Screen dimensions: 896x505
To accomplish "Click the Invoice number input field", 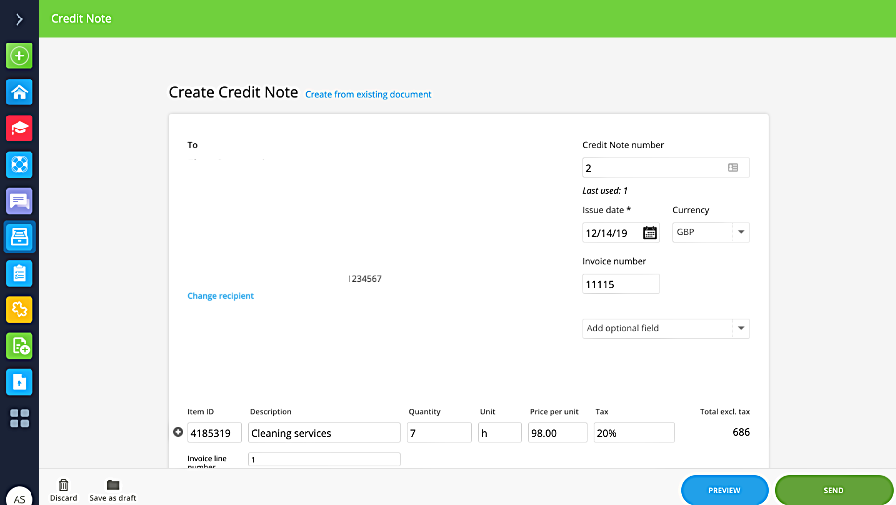I will click(x=620, y=284).
